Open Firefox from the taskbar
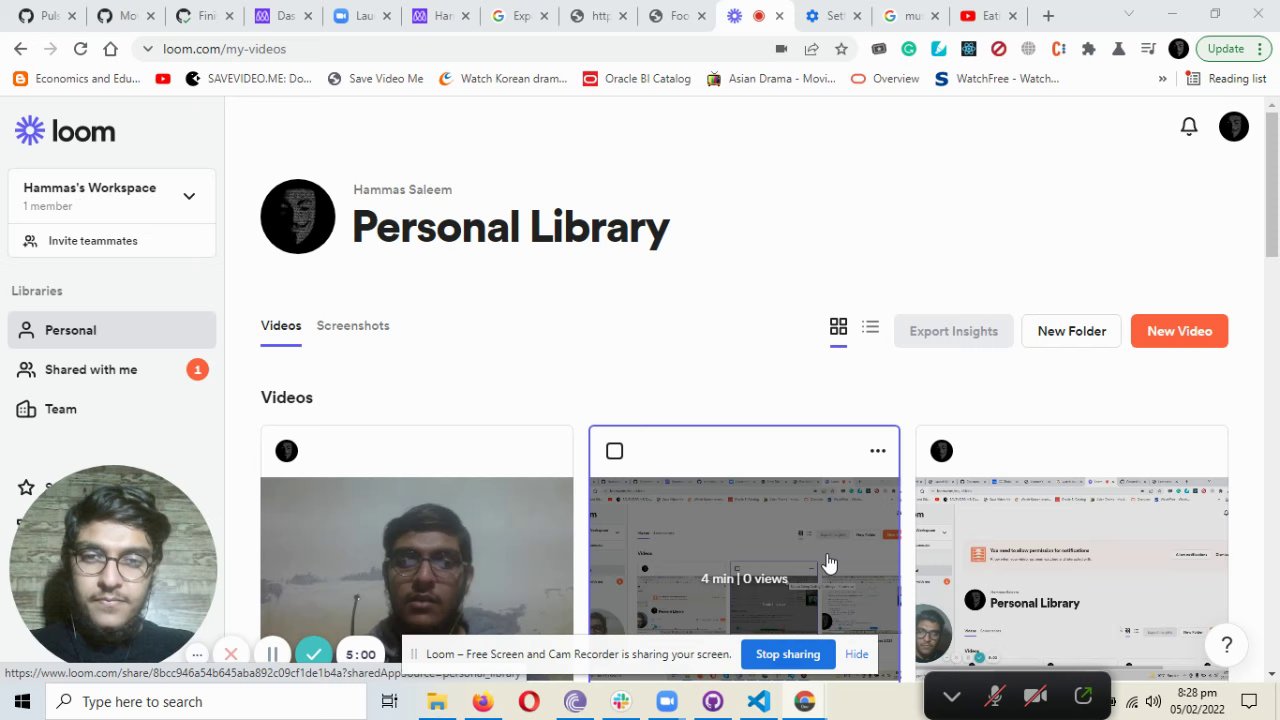 [483, 701]
